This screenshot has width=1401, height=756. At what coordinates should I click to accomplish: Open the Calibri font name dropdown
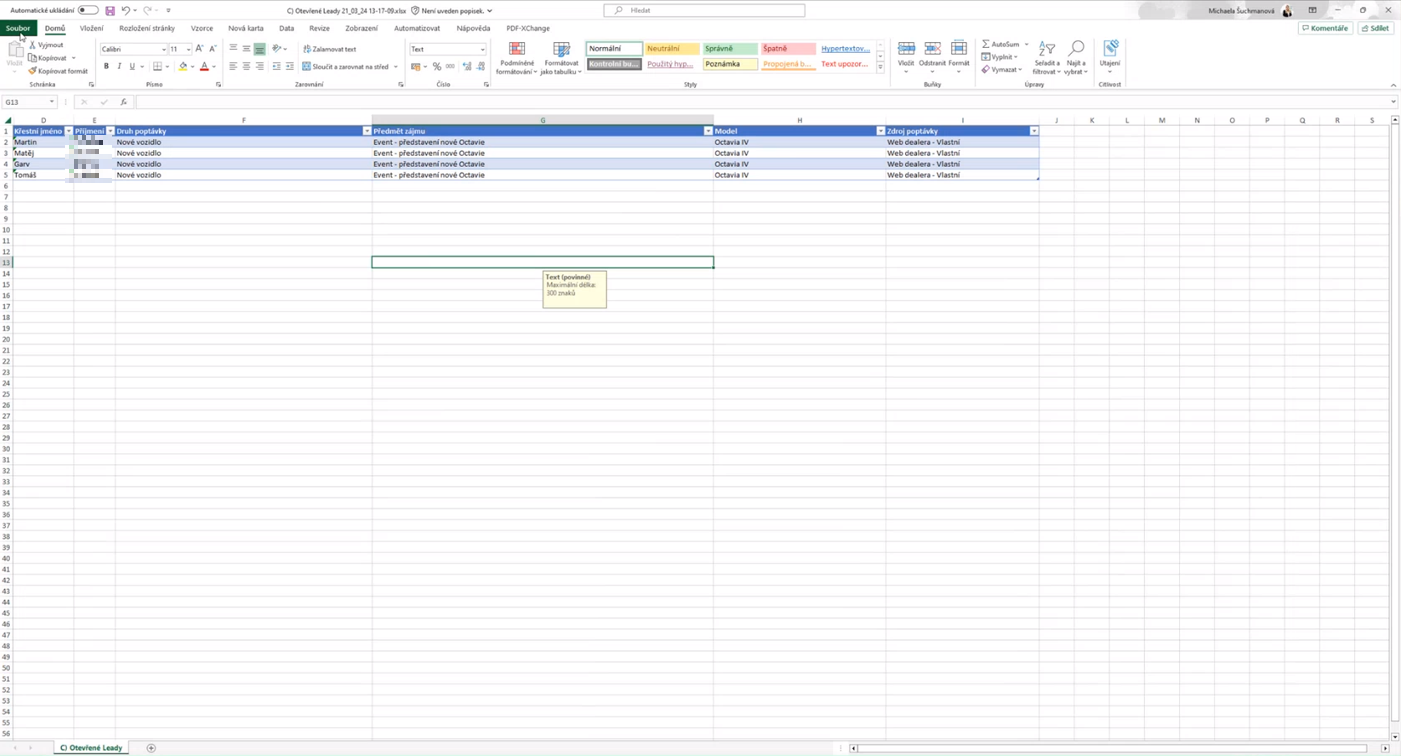[164, 49]
